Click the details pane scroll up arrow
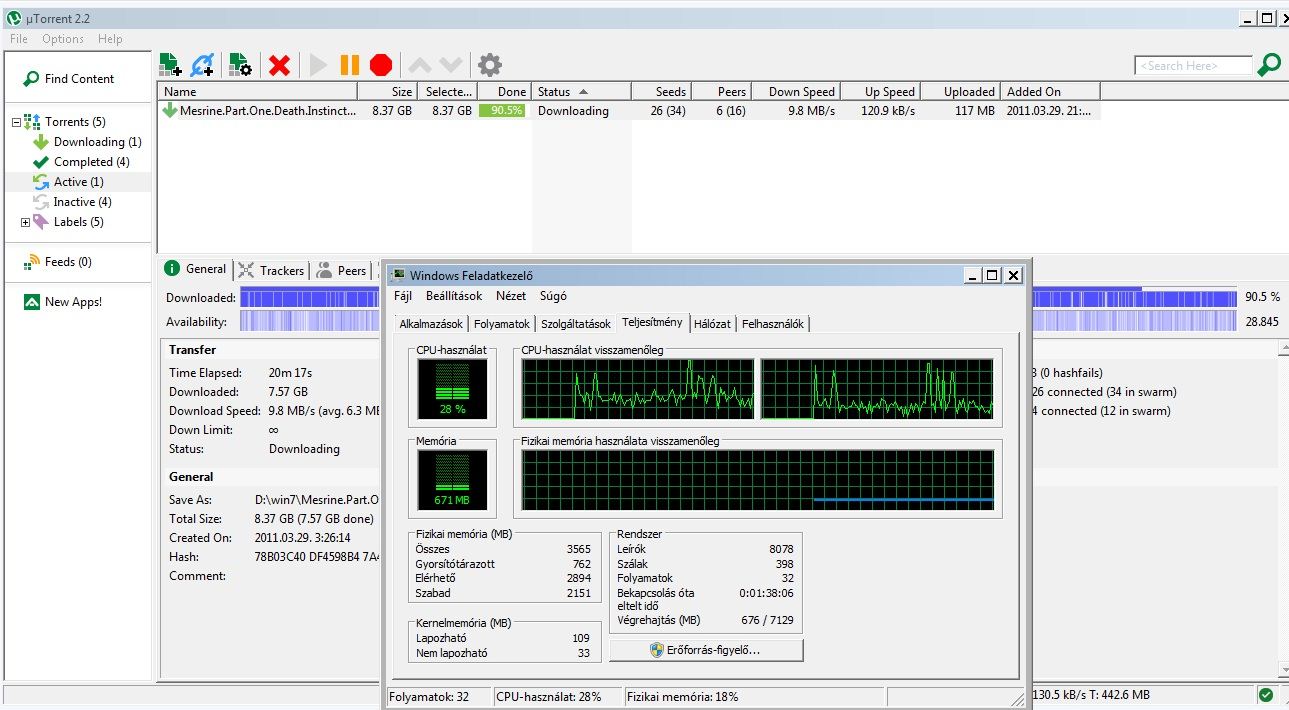 (x=1283, y=349)
